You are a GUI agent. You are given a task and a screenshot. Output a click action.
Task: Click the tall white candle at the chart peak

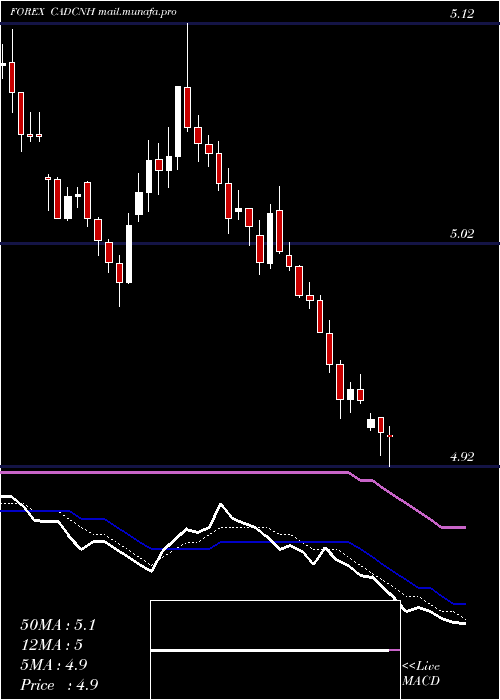pyautogui.click(x=178, y=128)
